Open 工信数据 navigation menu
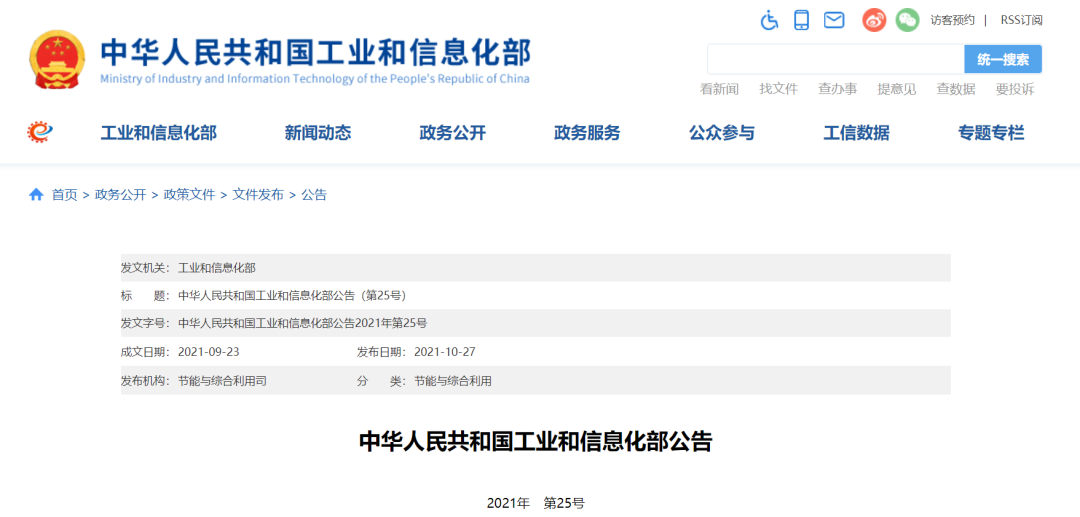The image size is (1080, 517). (856, 133)
